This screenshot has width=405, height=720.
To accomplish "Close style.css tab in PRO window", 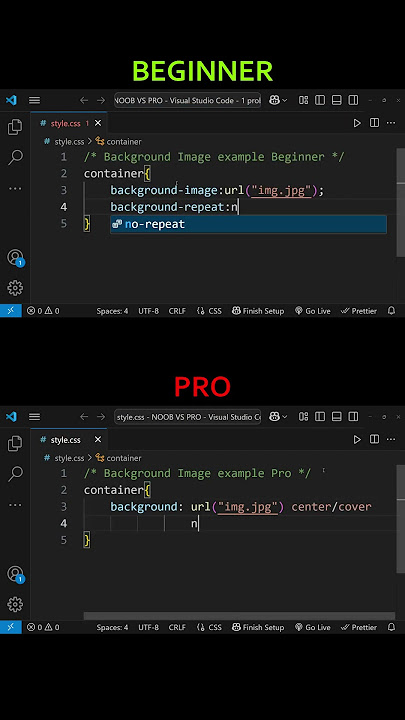I will (x=98, y=439).
